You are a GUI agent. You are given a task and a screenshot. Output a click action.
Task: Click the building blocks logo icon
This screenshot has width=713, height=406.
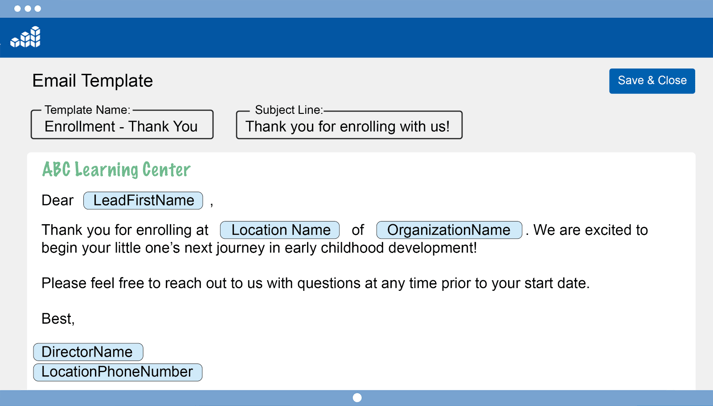(25, 37)
